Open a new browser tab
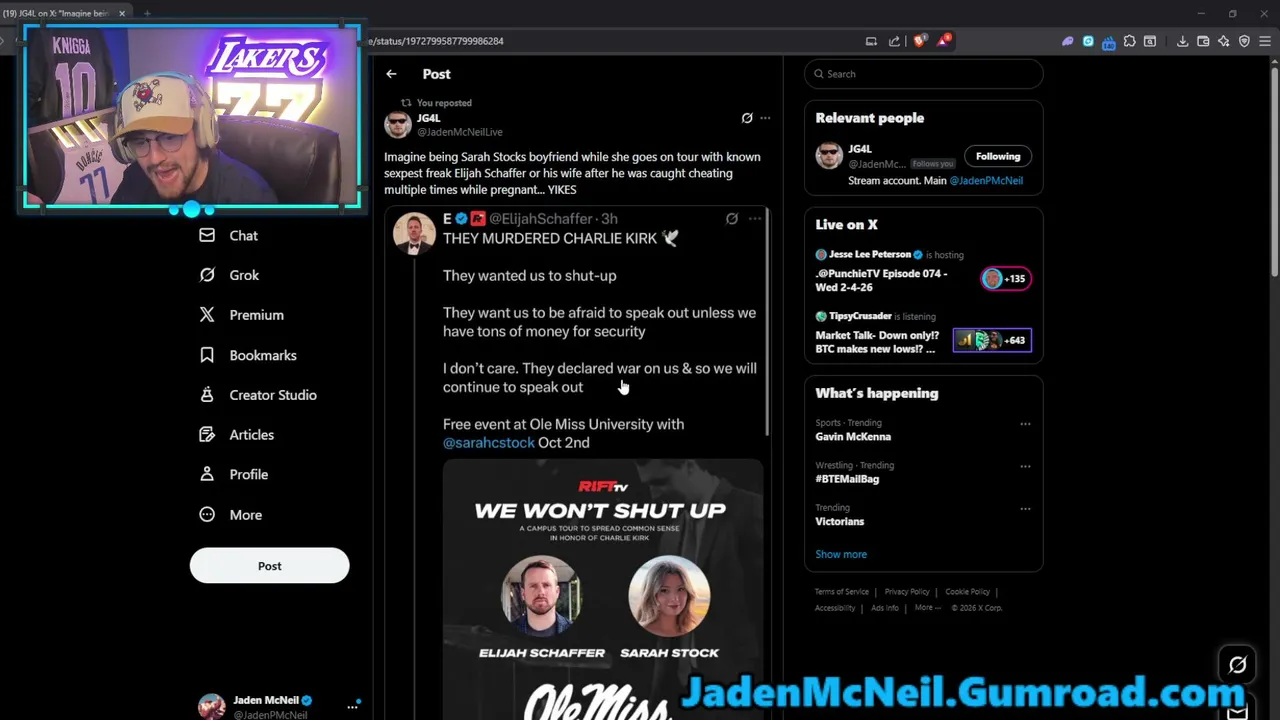This screenshot has height=720, width=1280. (x=147, y=13)
